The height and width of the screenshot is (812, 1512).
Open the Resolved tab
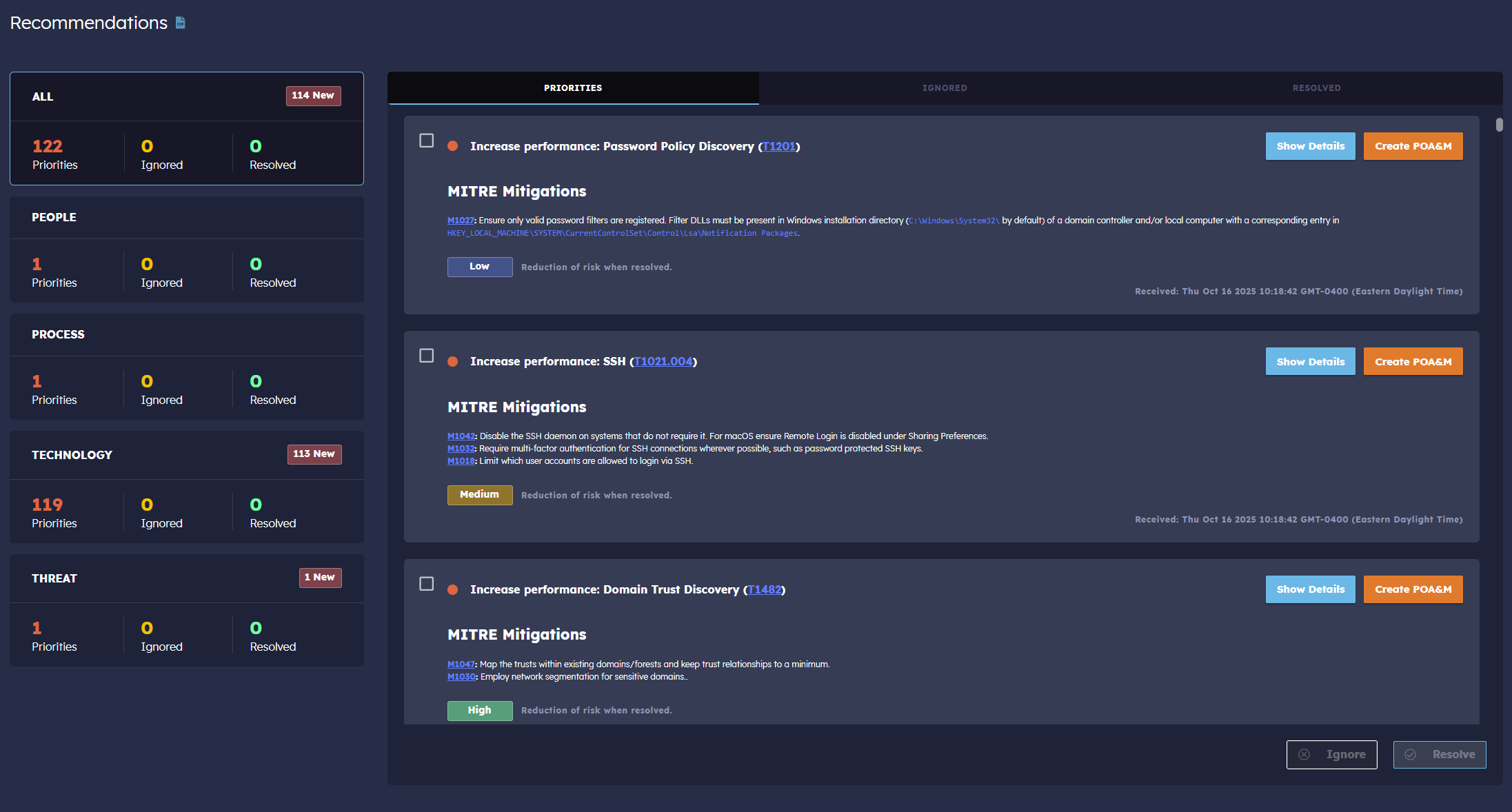tap(1316, 88)
